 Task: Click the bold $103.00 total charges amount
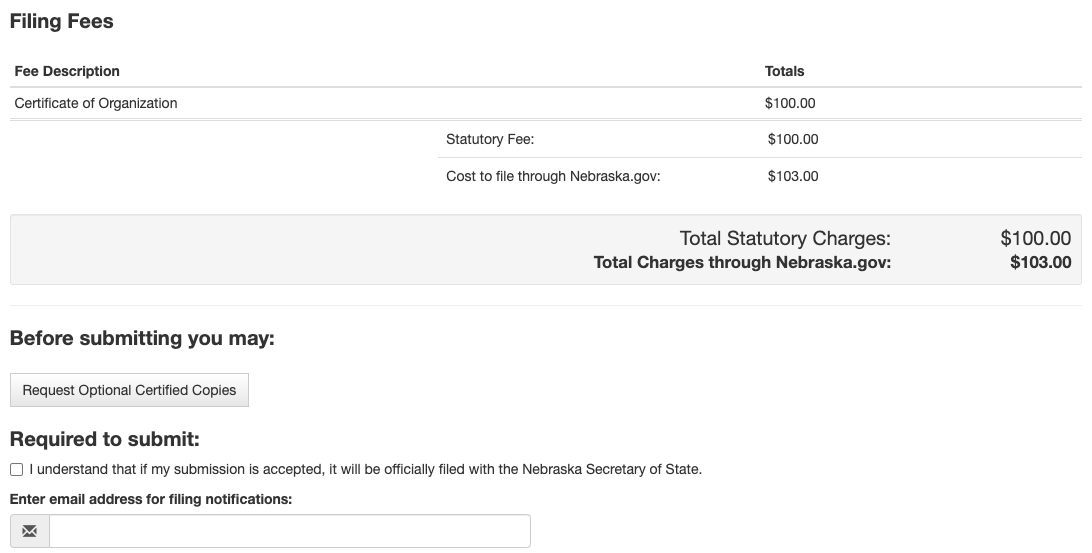point(1040,263)
